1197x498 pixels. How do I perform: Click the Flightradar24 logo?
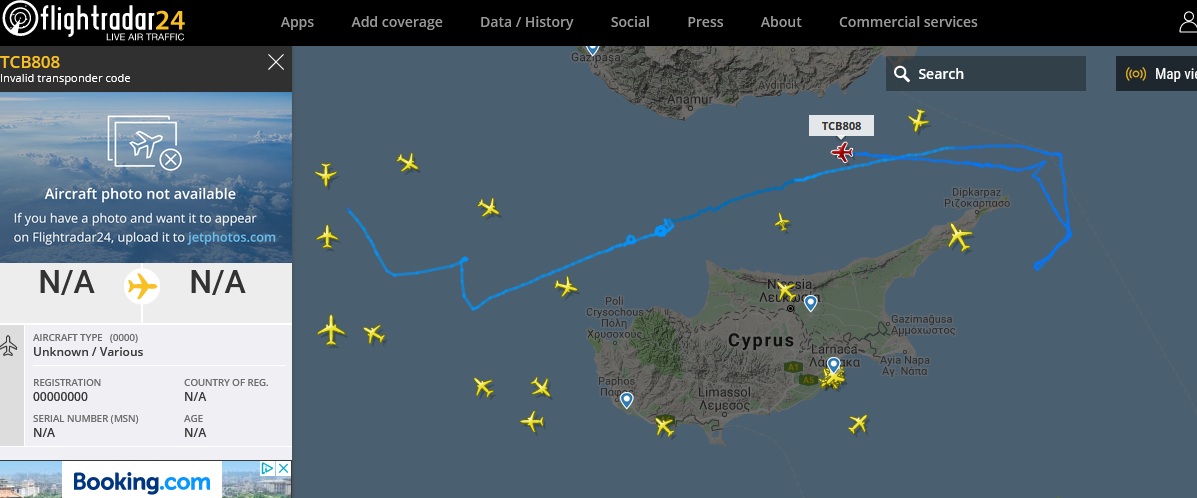click(93, 22)
